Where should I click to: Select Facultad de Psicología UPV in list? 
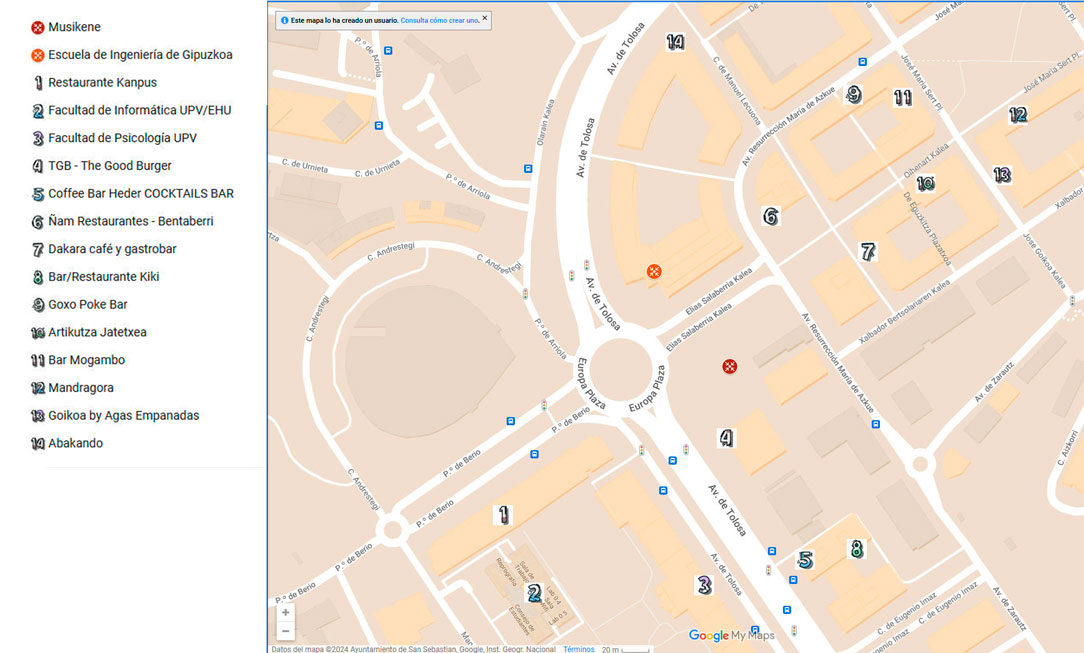click(122, 138)
